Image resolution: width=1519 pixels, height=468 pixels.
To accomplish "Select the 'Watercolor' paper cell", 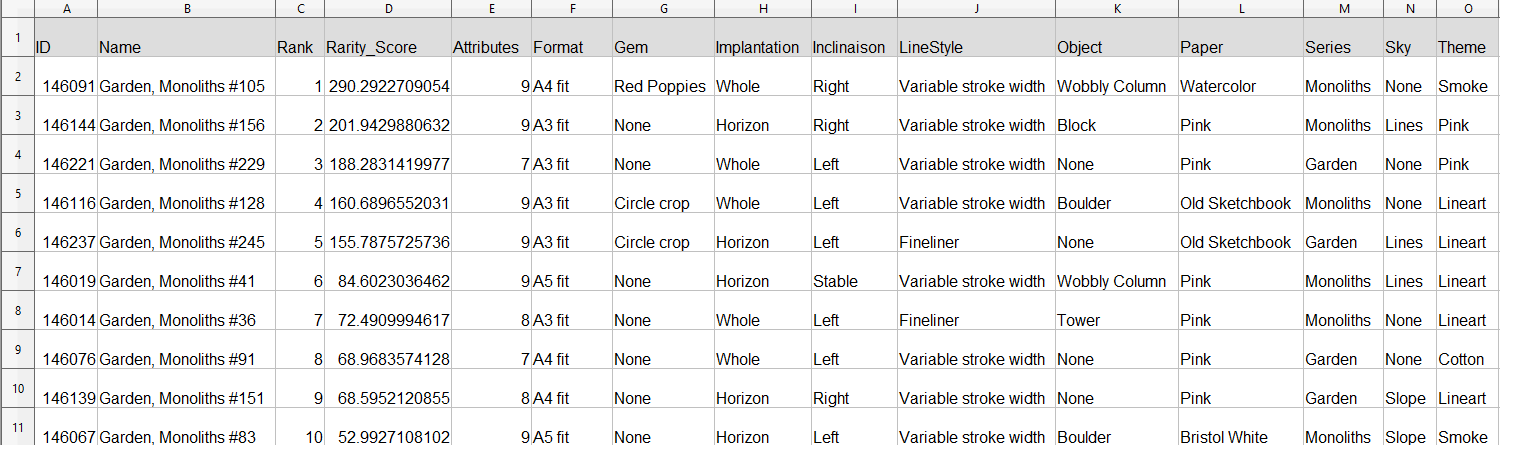I will [x=1240, y=86].
